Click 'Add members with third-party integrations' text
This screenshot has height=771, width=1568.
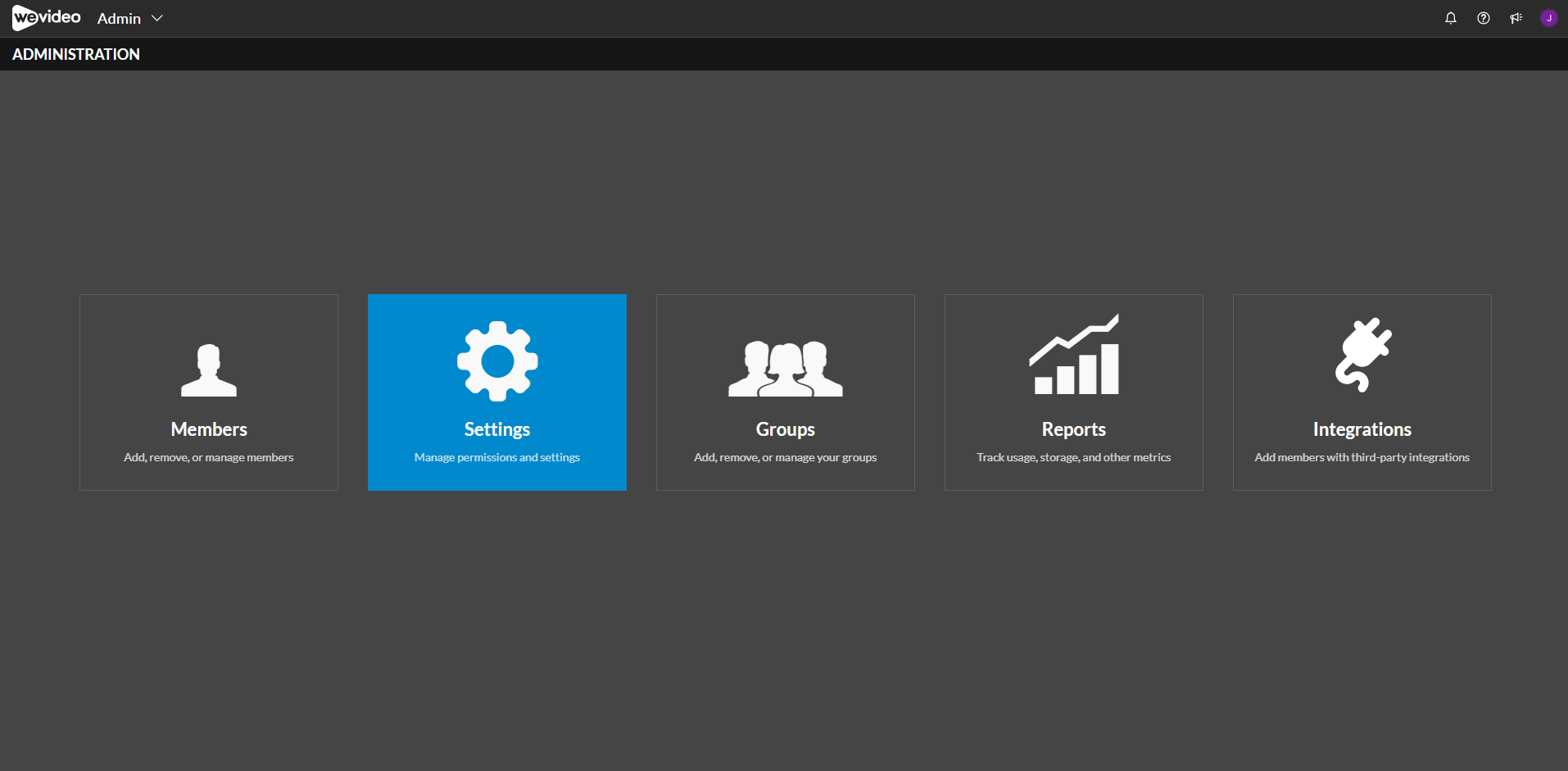pos(1362,457)
